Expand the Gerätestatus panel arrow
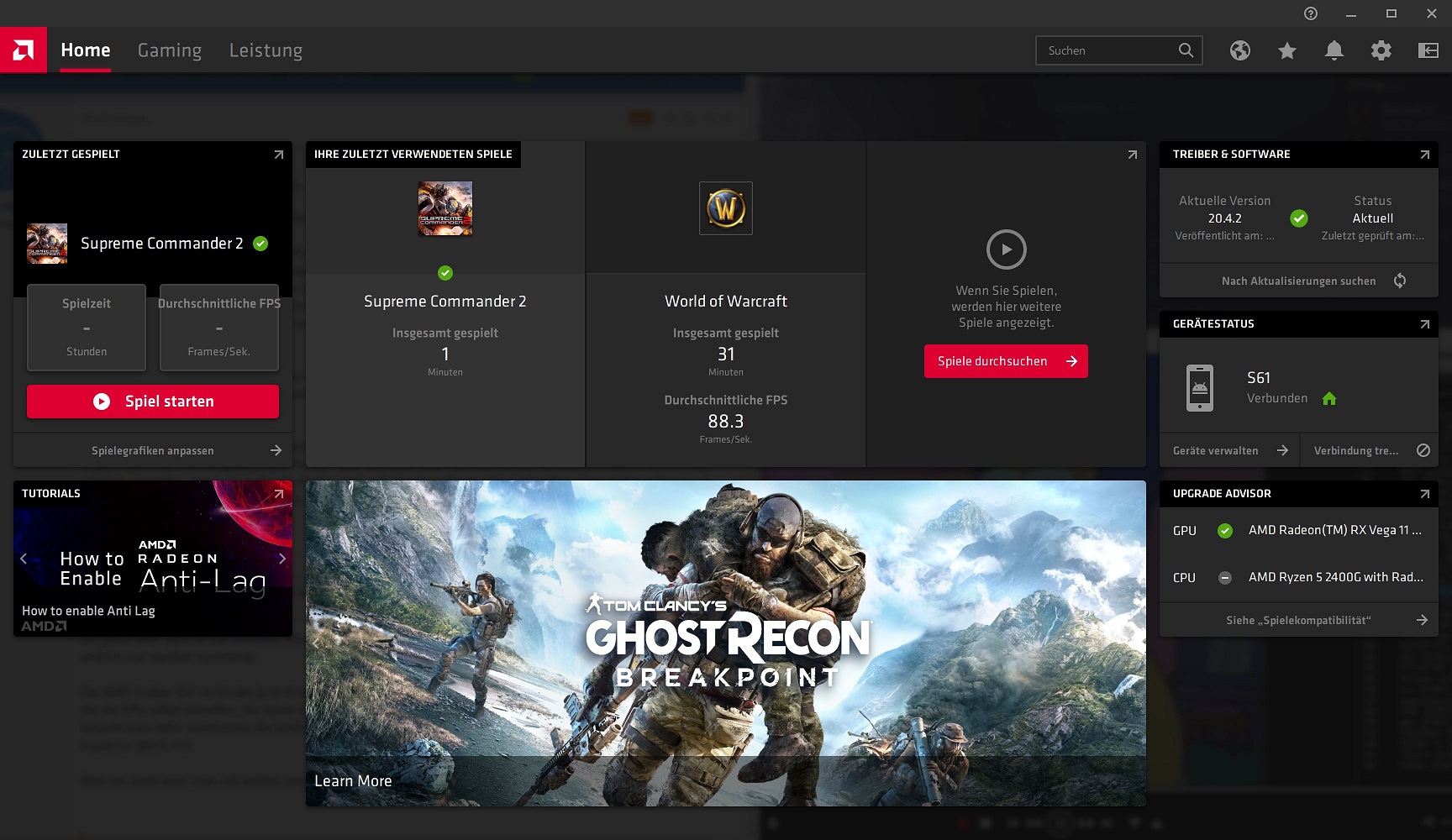 point(1425,324)
